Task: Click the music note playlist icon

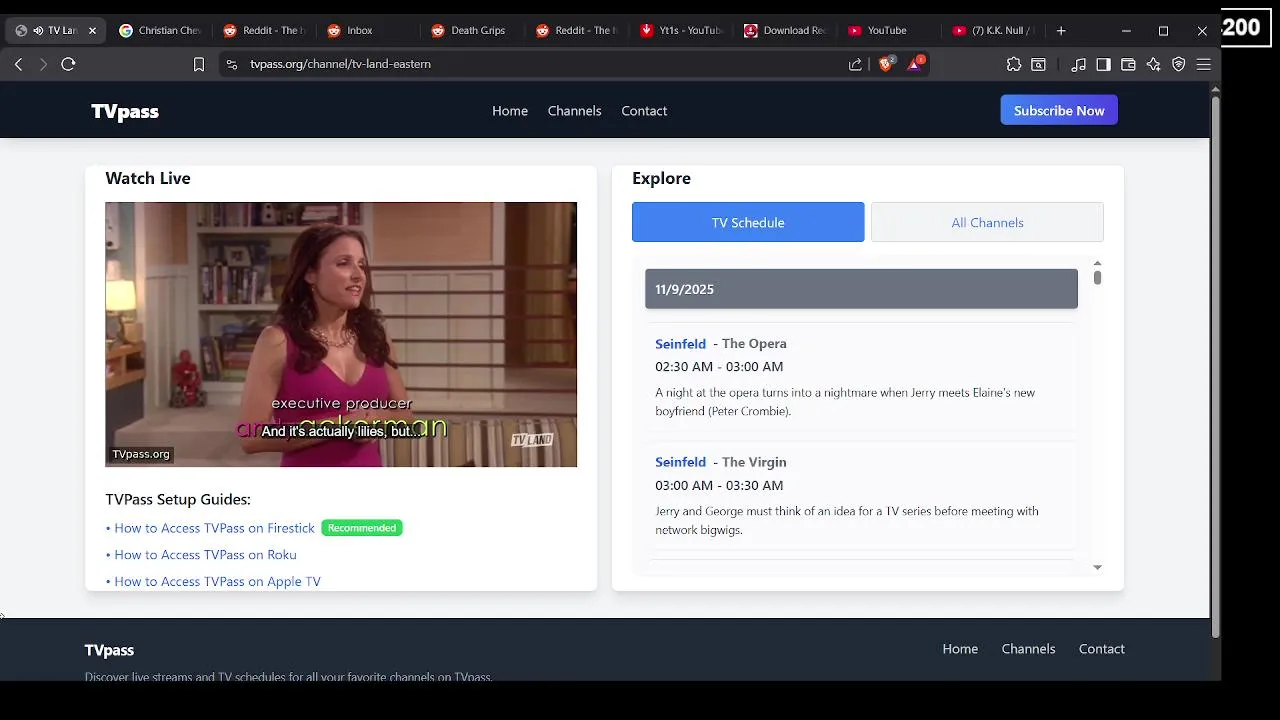Action: click(x=1078, y=64)
